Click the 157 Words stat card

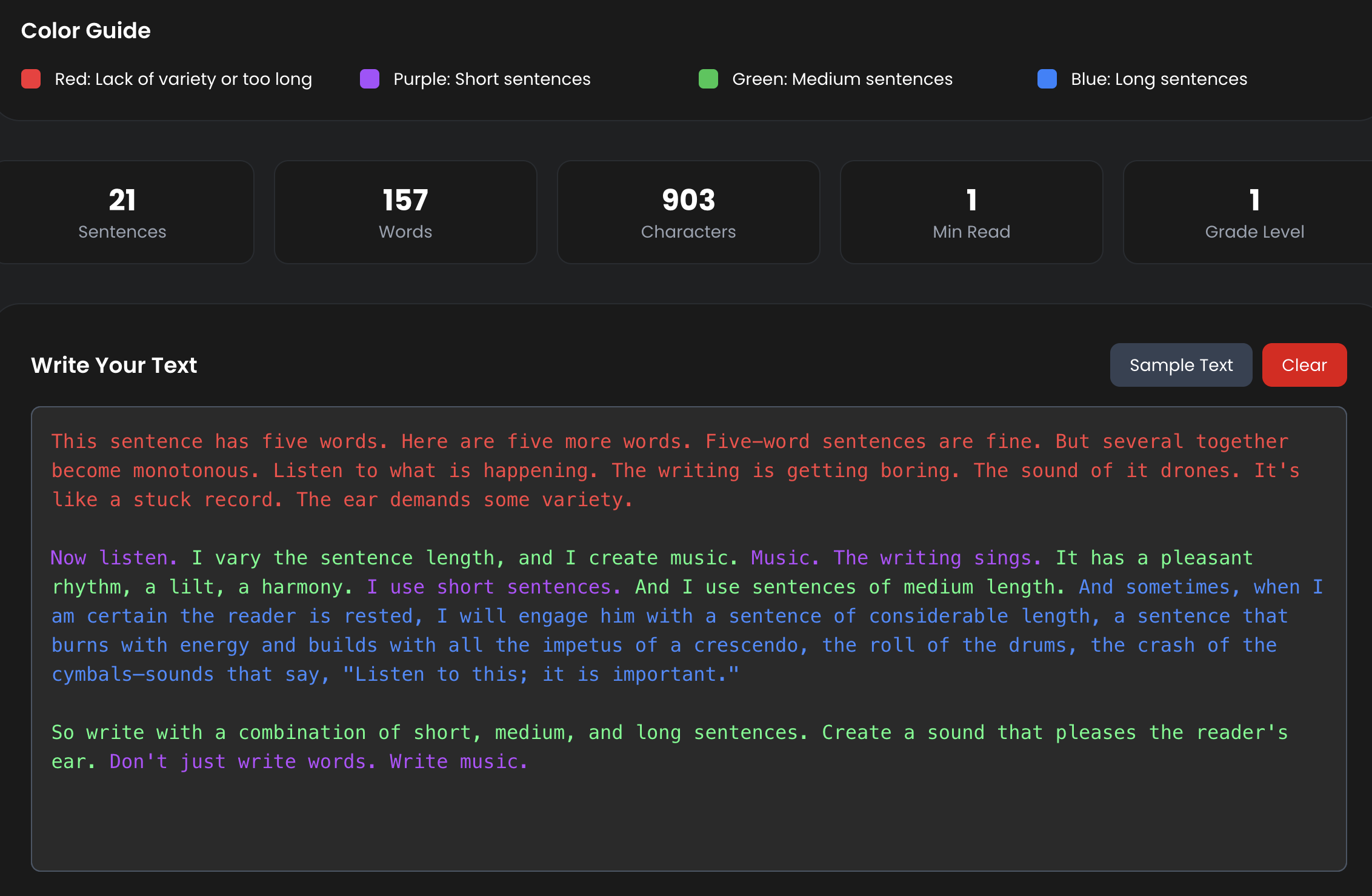405,212
